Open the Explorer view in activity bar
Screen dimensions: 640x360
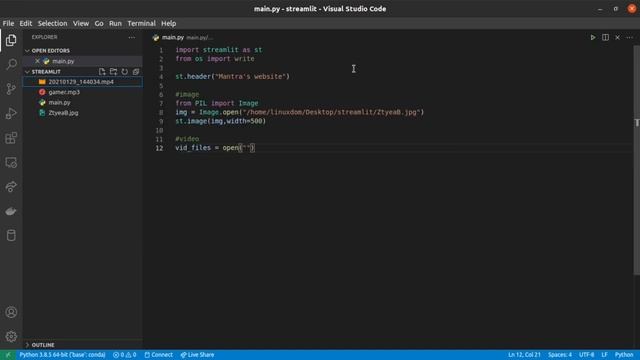[11, 40]
